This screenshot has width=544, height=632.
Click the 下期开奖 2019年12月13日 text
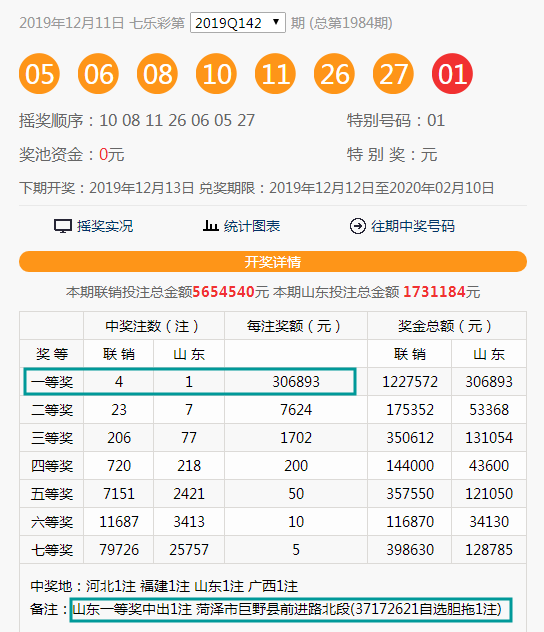(107, 188)
